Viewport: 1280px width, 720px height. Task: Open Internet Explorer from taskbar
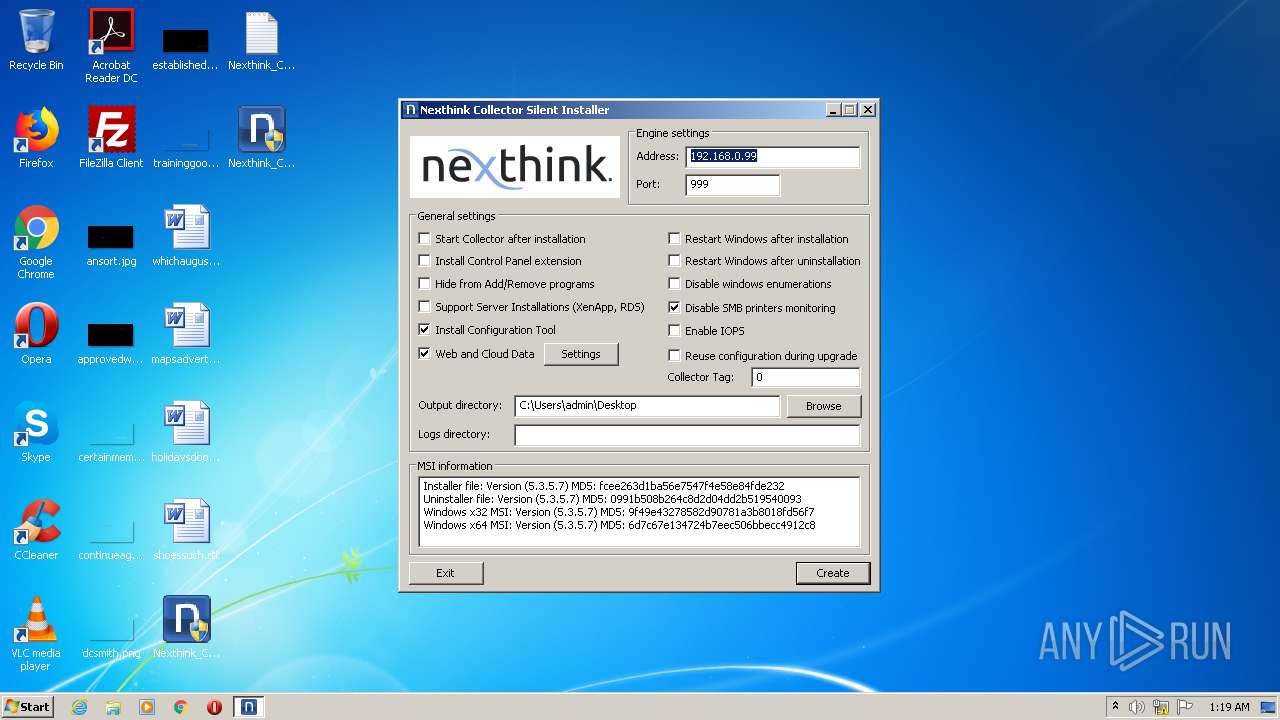pyautogui.click(x=80, y=707)
